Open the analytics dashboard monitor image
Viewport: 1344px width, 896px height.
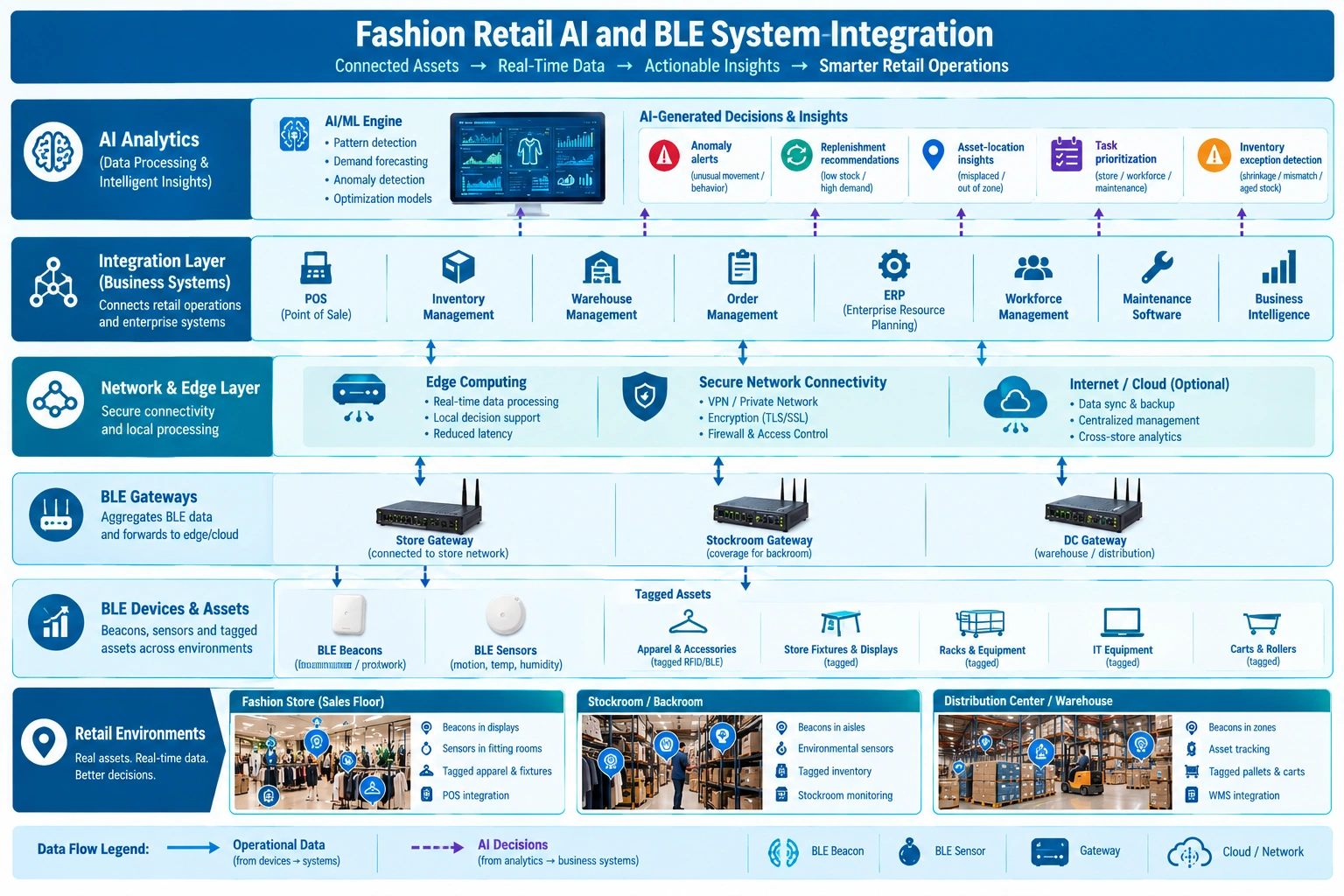tap(528, 163)
